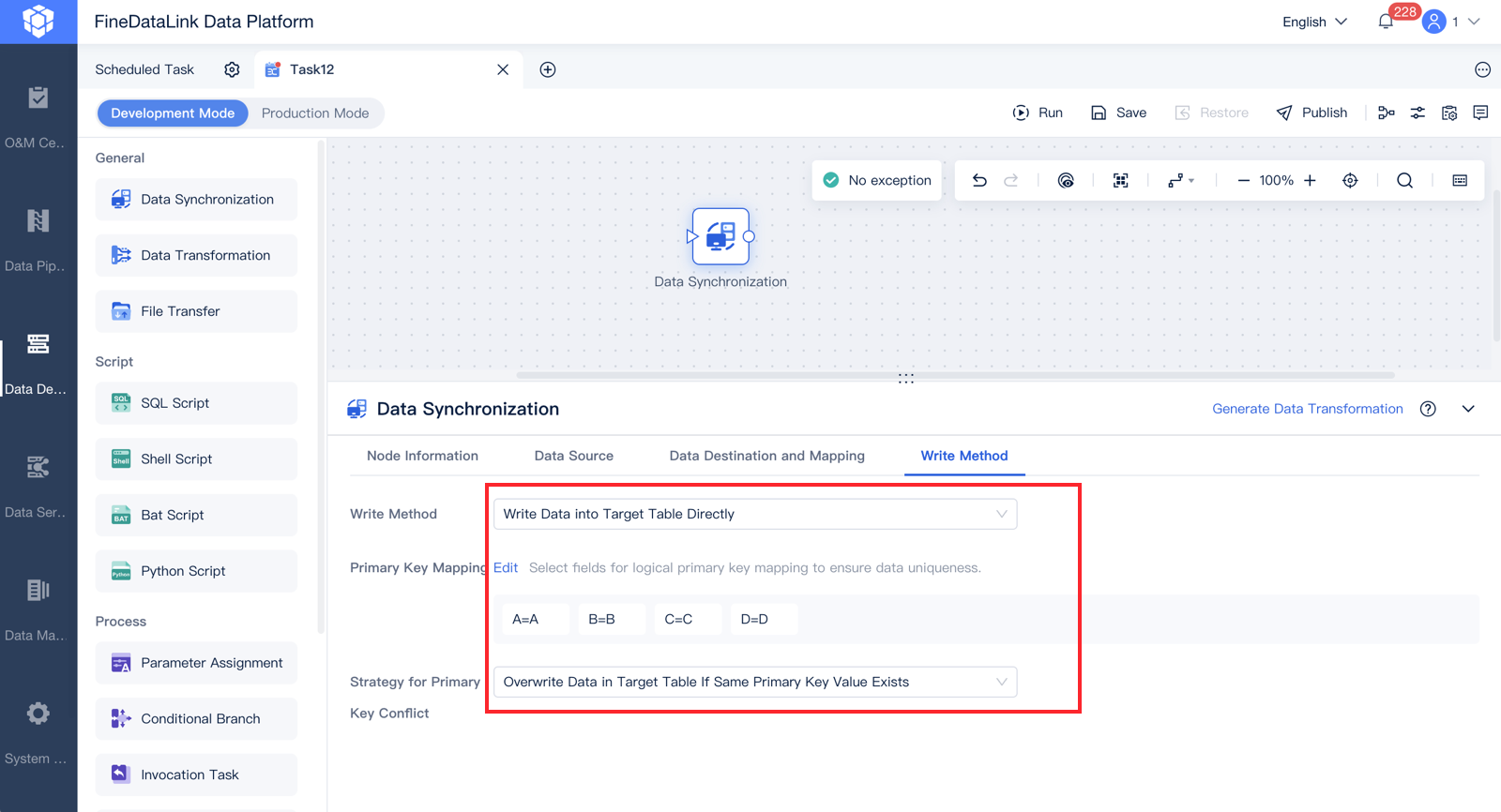Toggle the minimap icon
1501x812 pixels.
point(1460,180)
